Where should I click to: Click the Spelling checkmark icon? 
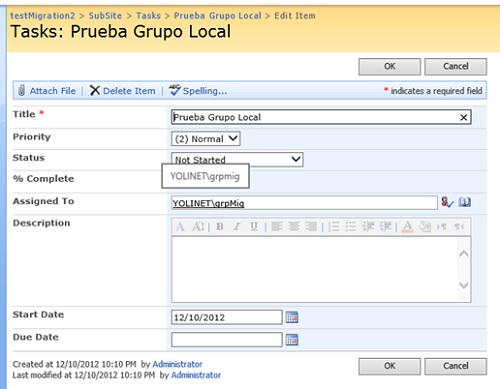click(174, 90)
